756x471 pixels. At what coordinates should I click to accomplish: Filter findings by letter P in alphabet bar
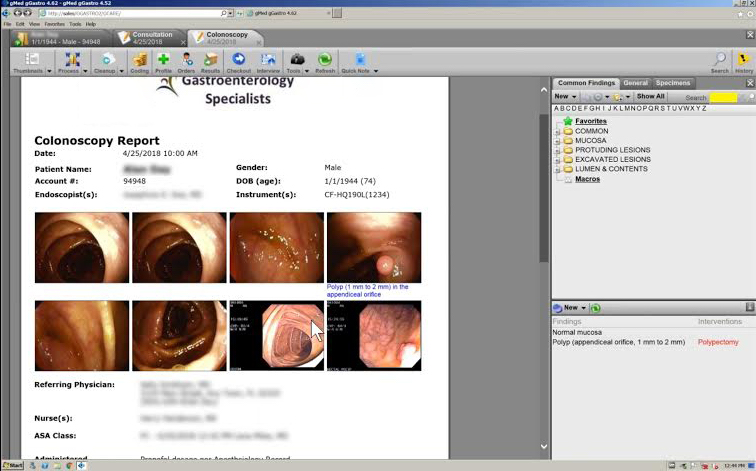[646, 108]
